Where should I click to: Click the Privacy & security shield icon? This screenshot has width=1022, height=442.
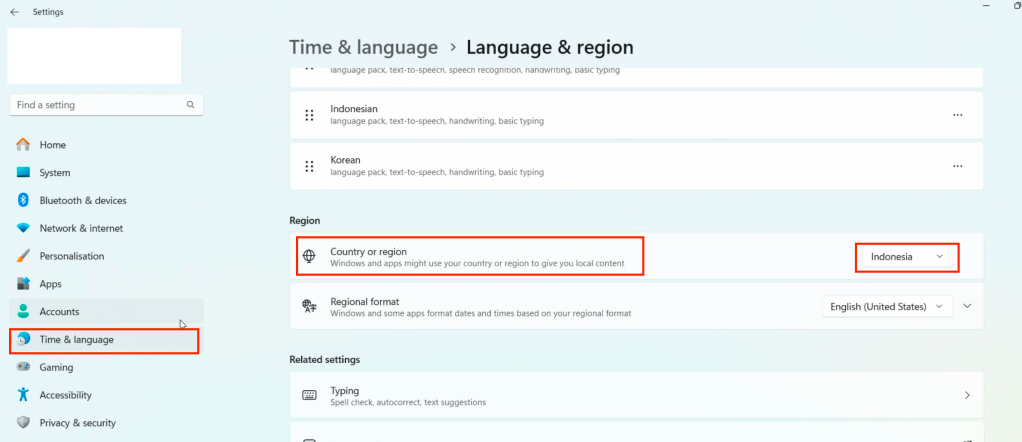(23, 423)
